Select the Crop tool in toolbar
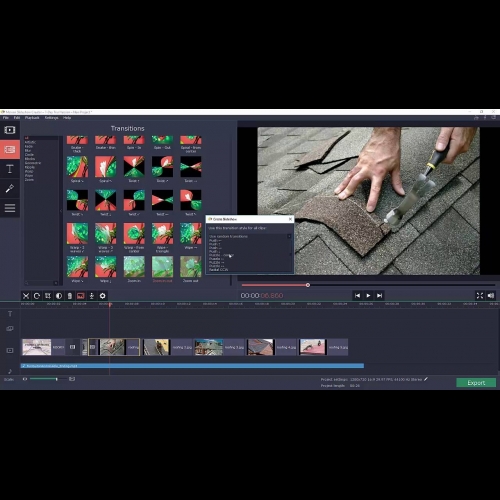Image resolution: width=500 pixels, height=500 pixels. (x=48, y=296)
